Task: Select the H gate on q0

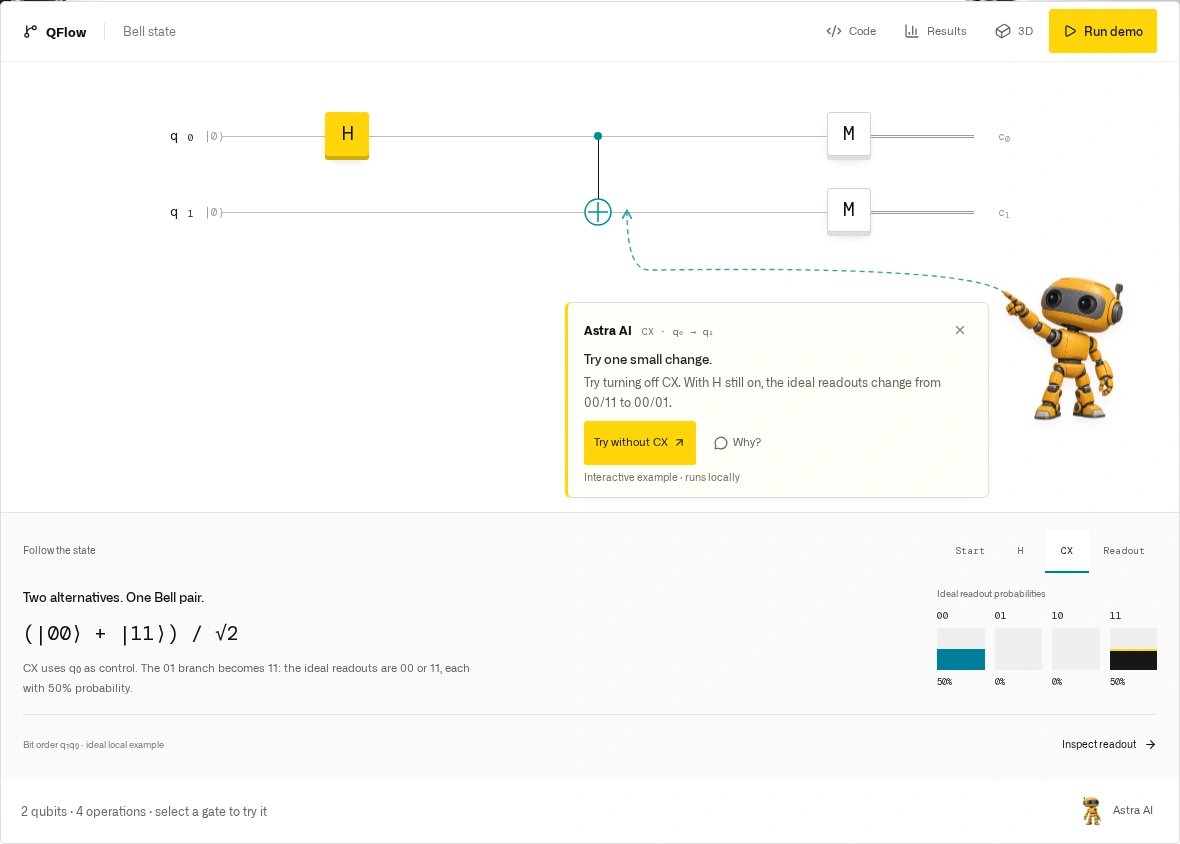Action: 347,135
